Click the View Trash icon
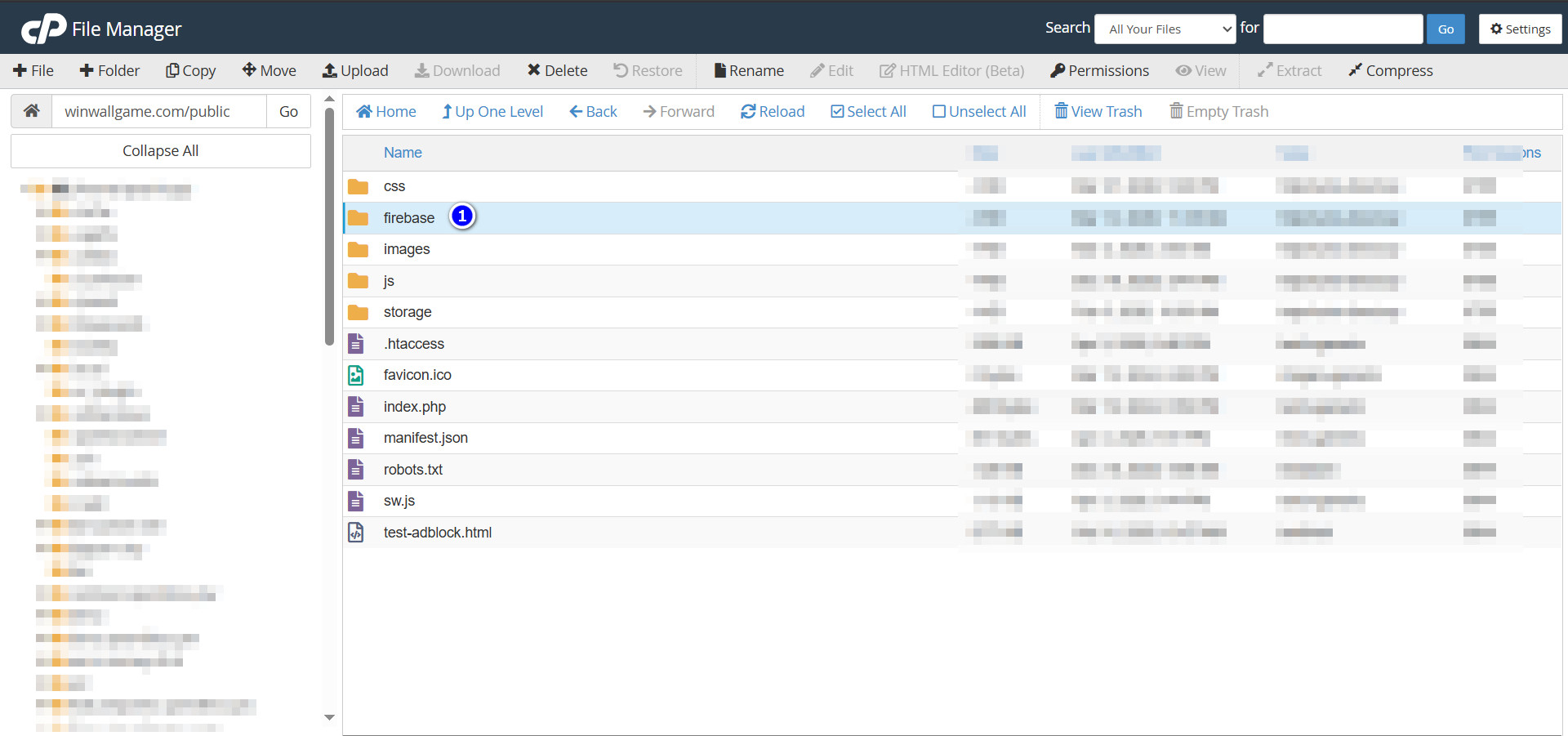The image size is (1568, 736). [1061, 111]
